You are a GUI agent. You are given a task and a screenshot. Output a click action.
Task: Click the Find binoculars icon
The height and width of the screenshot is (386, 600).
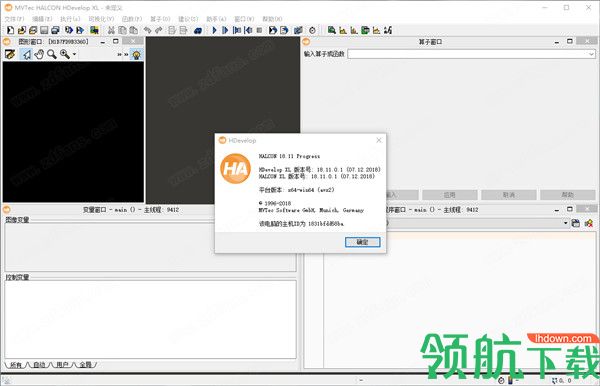198,30
